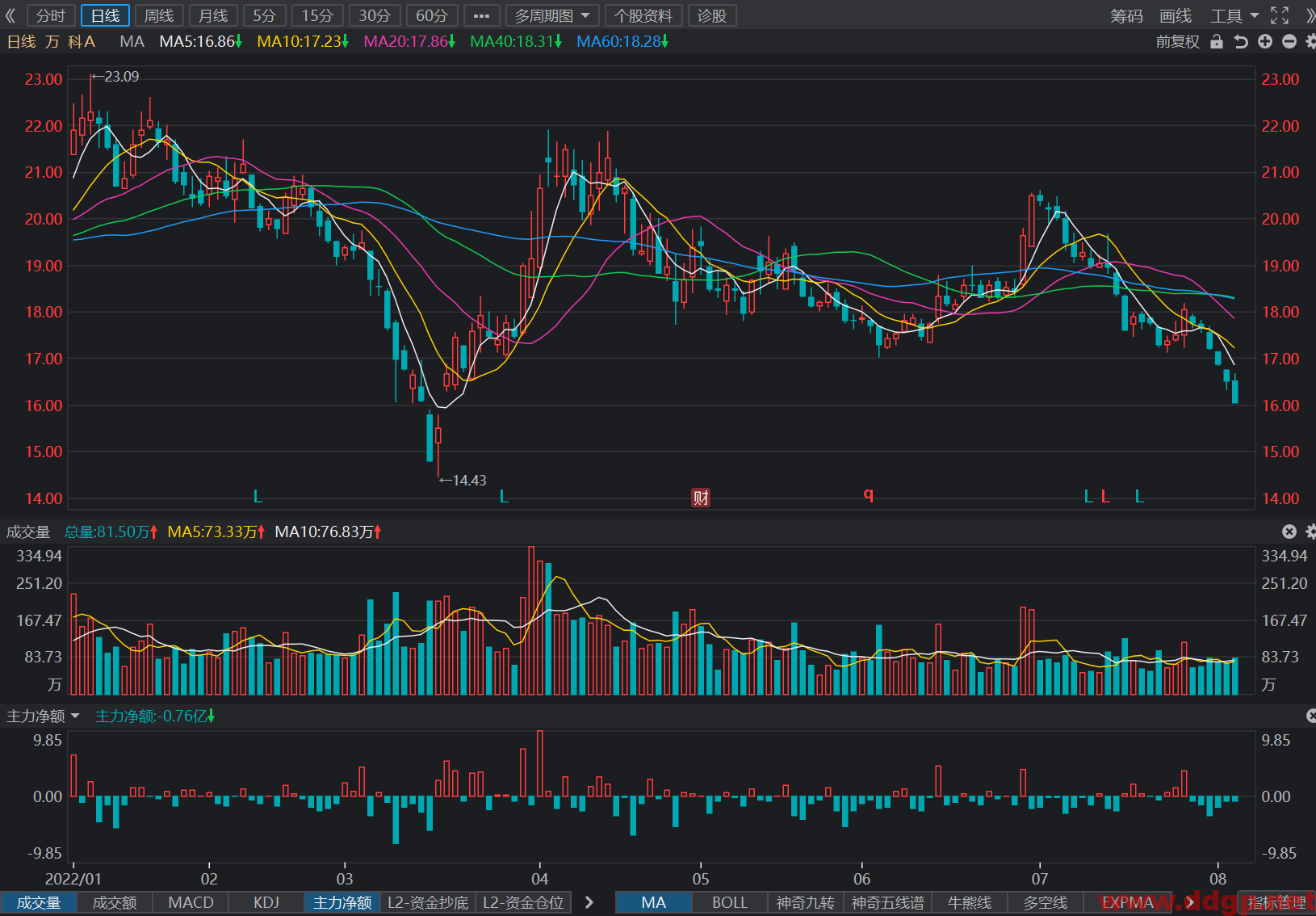Viewport: 1316px width, 916px height.
Task: Select 牛熊线 overlay indicator
Action: coord(970,902)
